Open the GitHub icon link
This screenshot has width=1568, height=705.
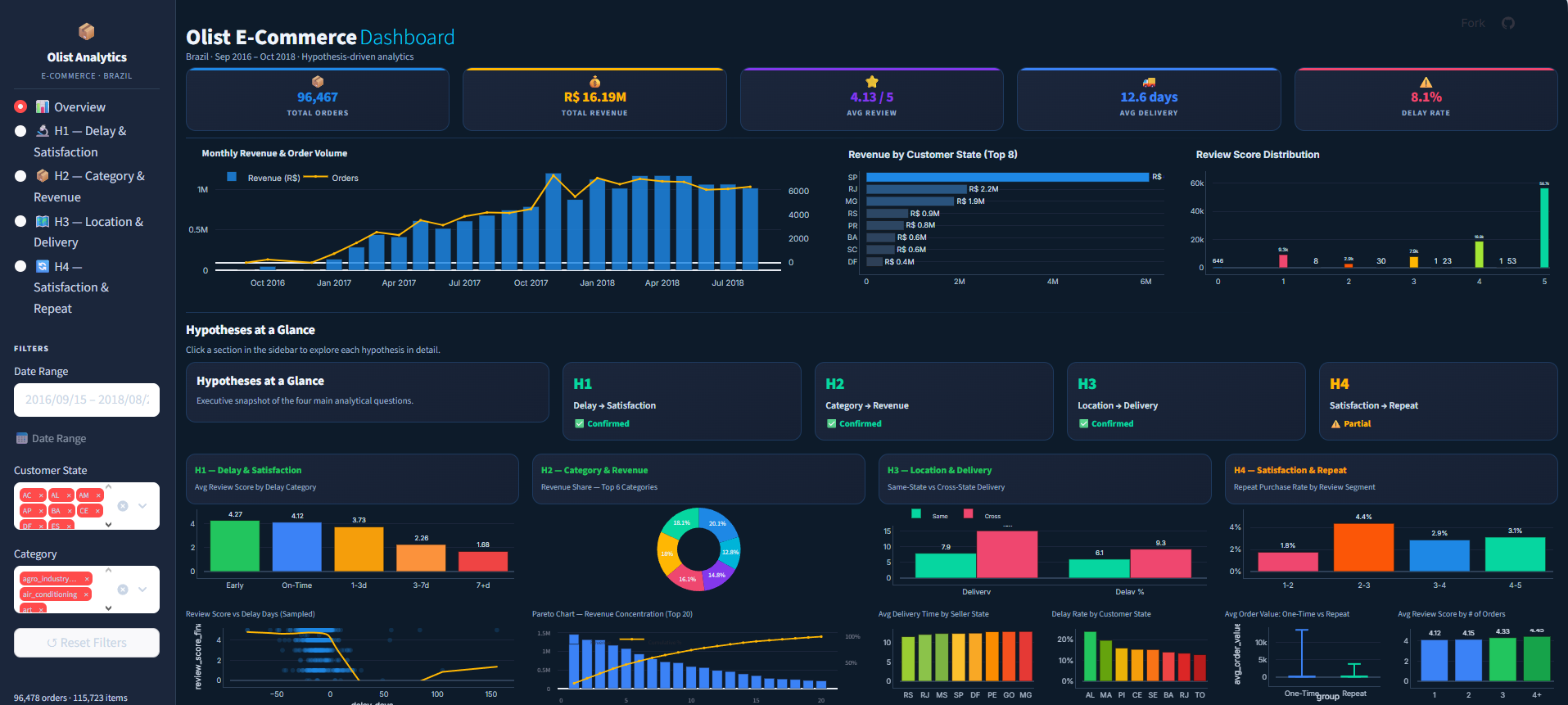pos(1508,23)
